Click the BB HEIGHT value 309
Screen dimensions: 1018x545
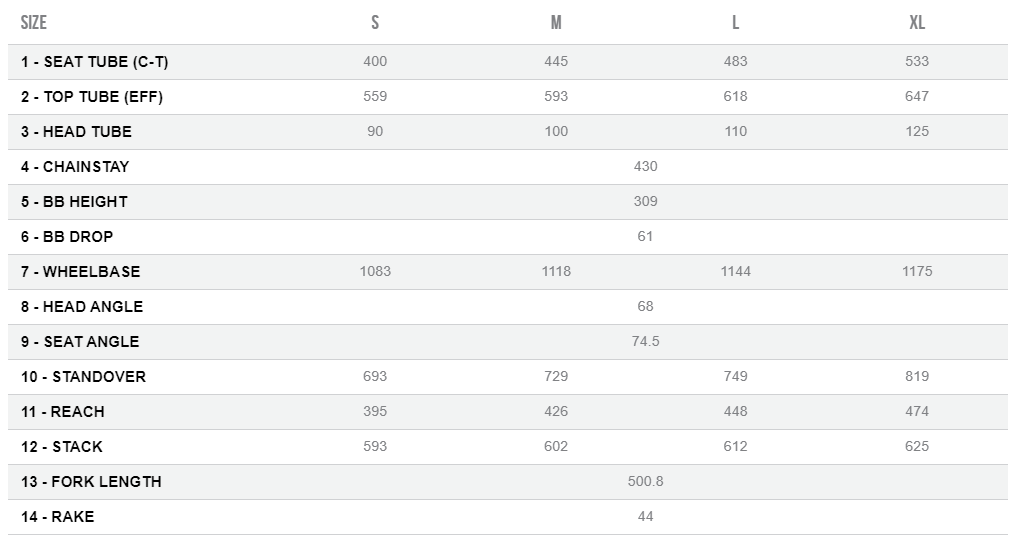tap(646, 202)
